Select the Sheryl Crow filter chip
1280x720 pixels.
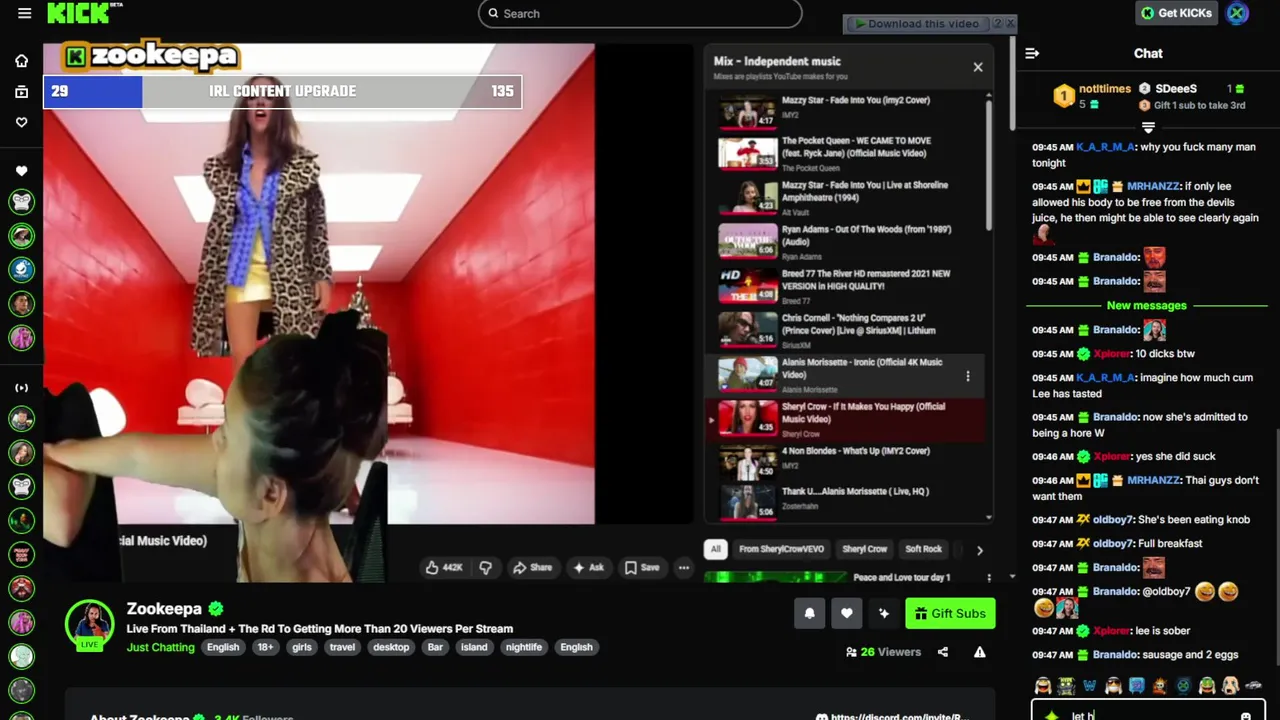click(x=864, y=549)
